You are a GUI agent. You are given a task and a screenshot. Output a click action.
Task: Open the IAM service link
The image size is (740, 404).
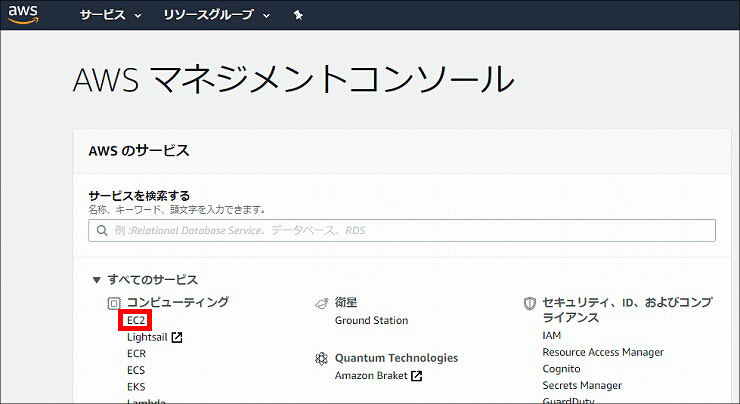pyautogui.click(x=552, y=336)
